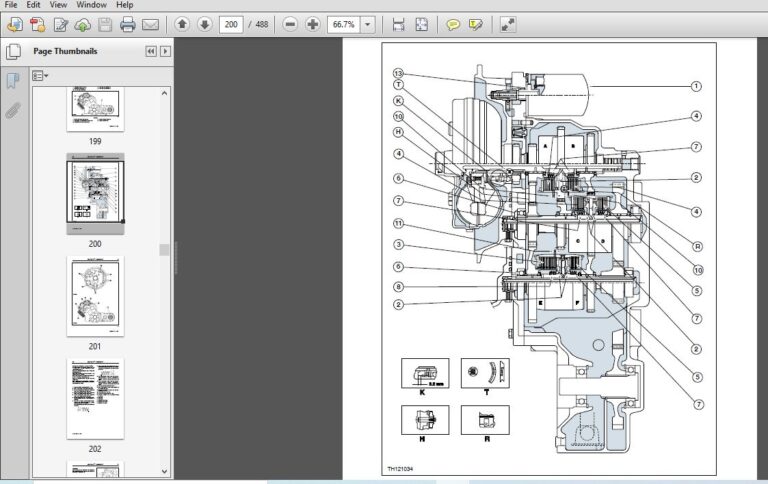Print the document with printer icon
This screenshot has width=768, height=484.
pos(127,24)
